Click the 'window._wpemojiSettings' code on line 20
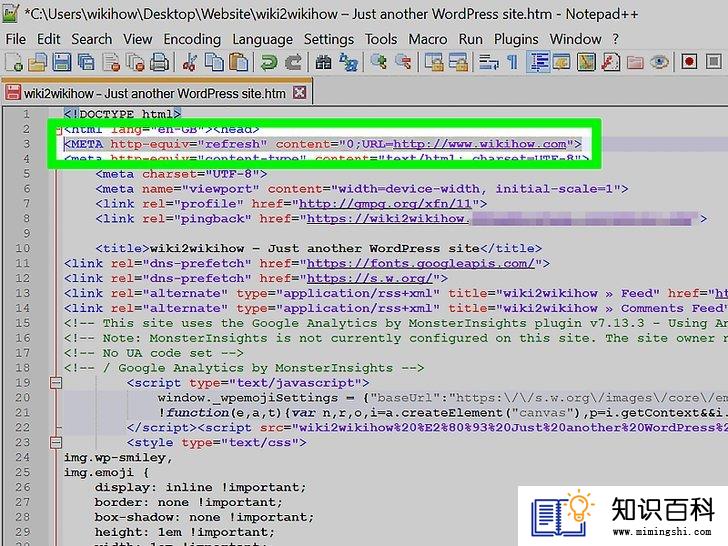The width and height of the screenshot is (728, 546). click(248, 398)
